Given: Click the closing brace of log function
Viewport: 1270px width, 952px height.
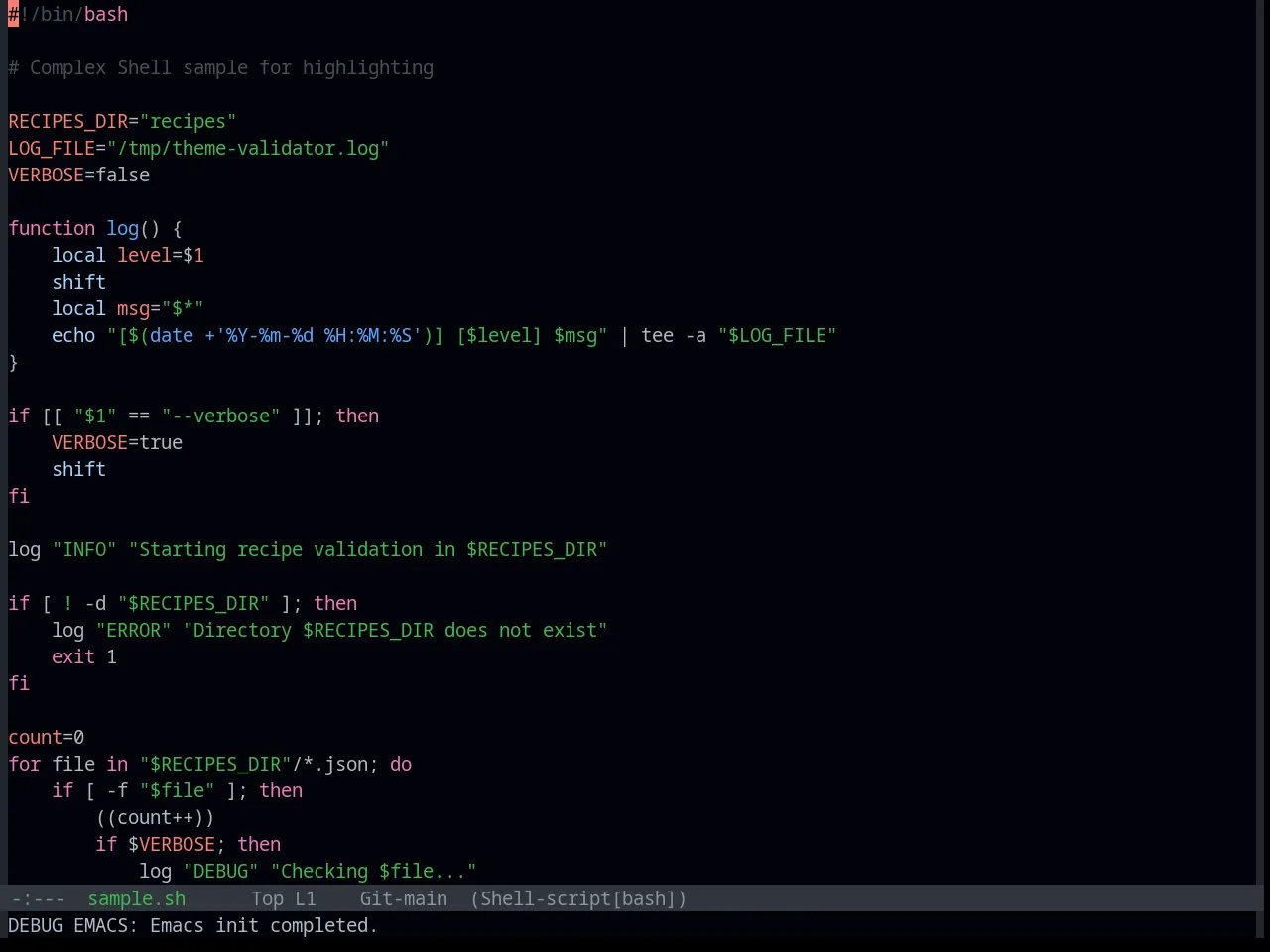Looking at the screenshot, I should (13, 362).
